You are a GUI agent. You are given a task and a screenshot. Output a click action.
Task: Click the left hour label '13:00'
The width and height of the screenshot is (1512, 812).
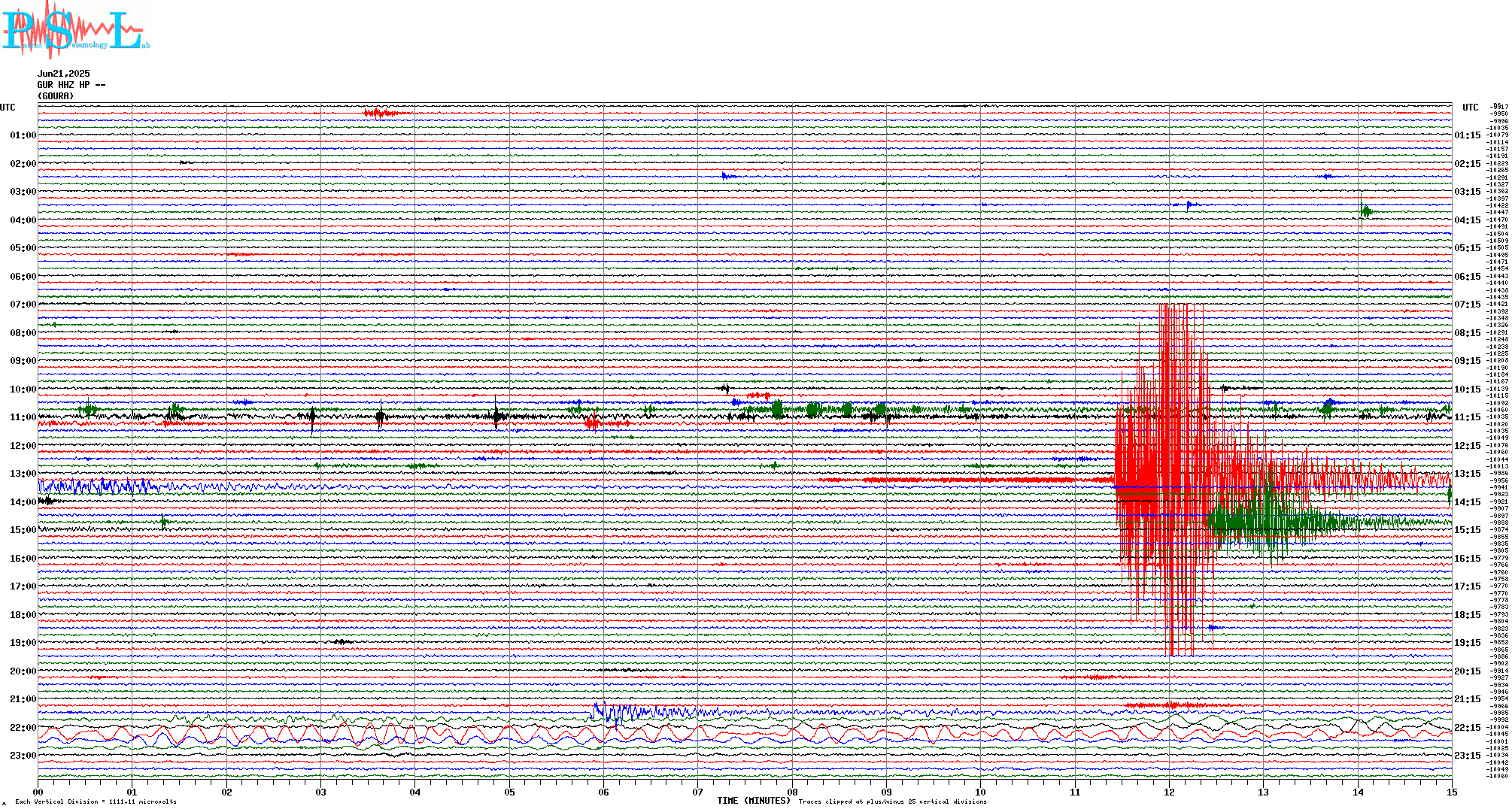tap(23, 474)
